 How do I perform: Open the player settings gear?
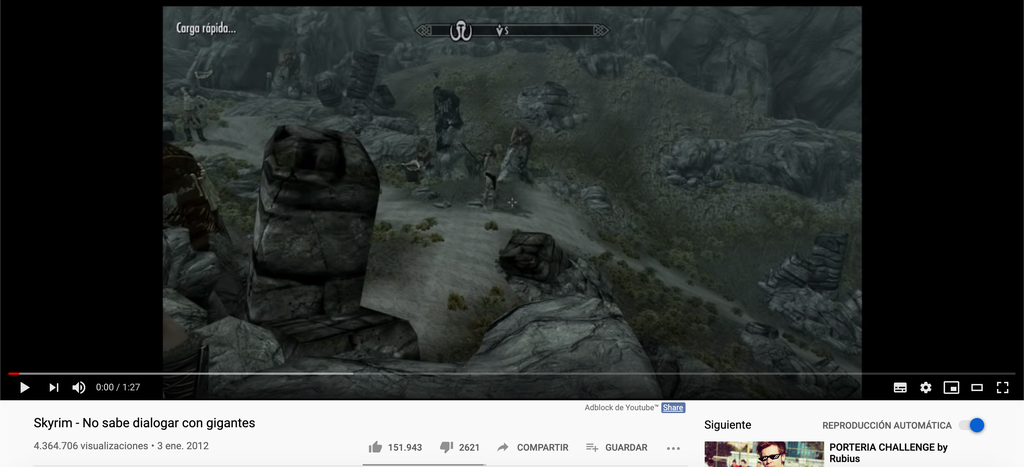pos(925,387)
